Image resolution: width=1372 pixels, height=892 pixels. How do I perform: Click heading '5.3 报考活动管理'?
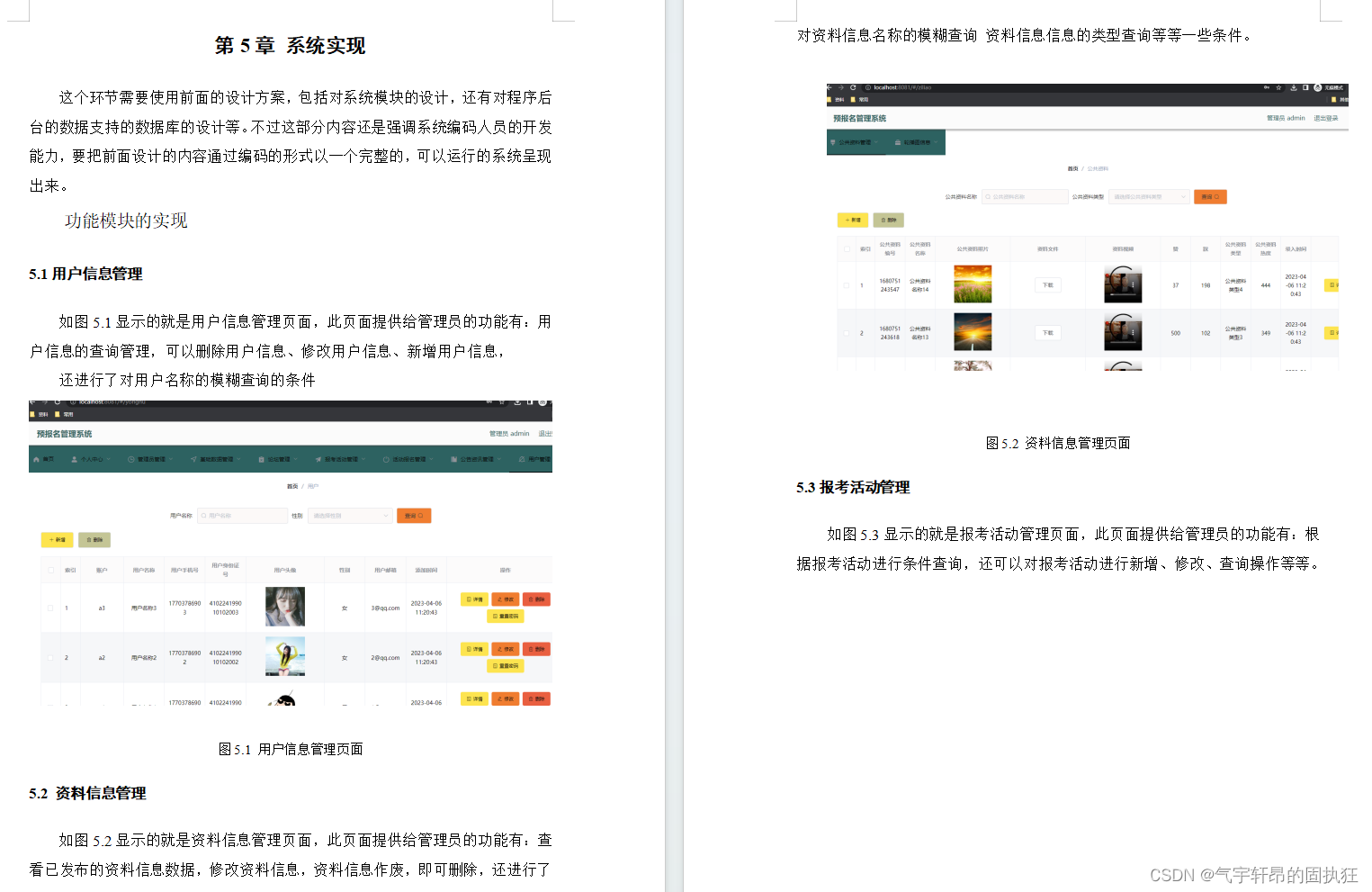(x=853, y=487)
